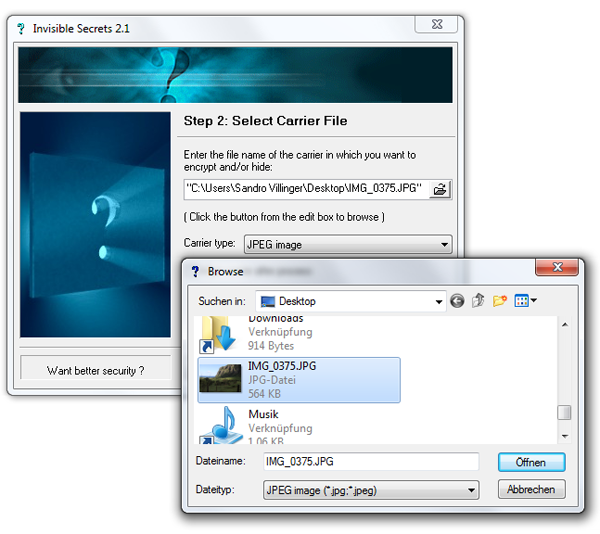Click the "JPG-Datei" type text
This screenshot has width=600, height=534.
pos(272,380)
